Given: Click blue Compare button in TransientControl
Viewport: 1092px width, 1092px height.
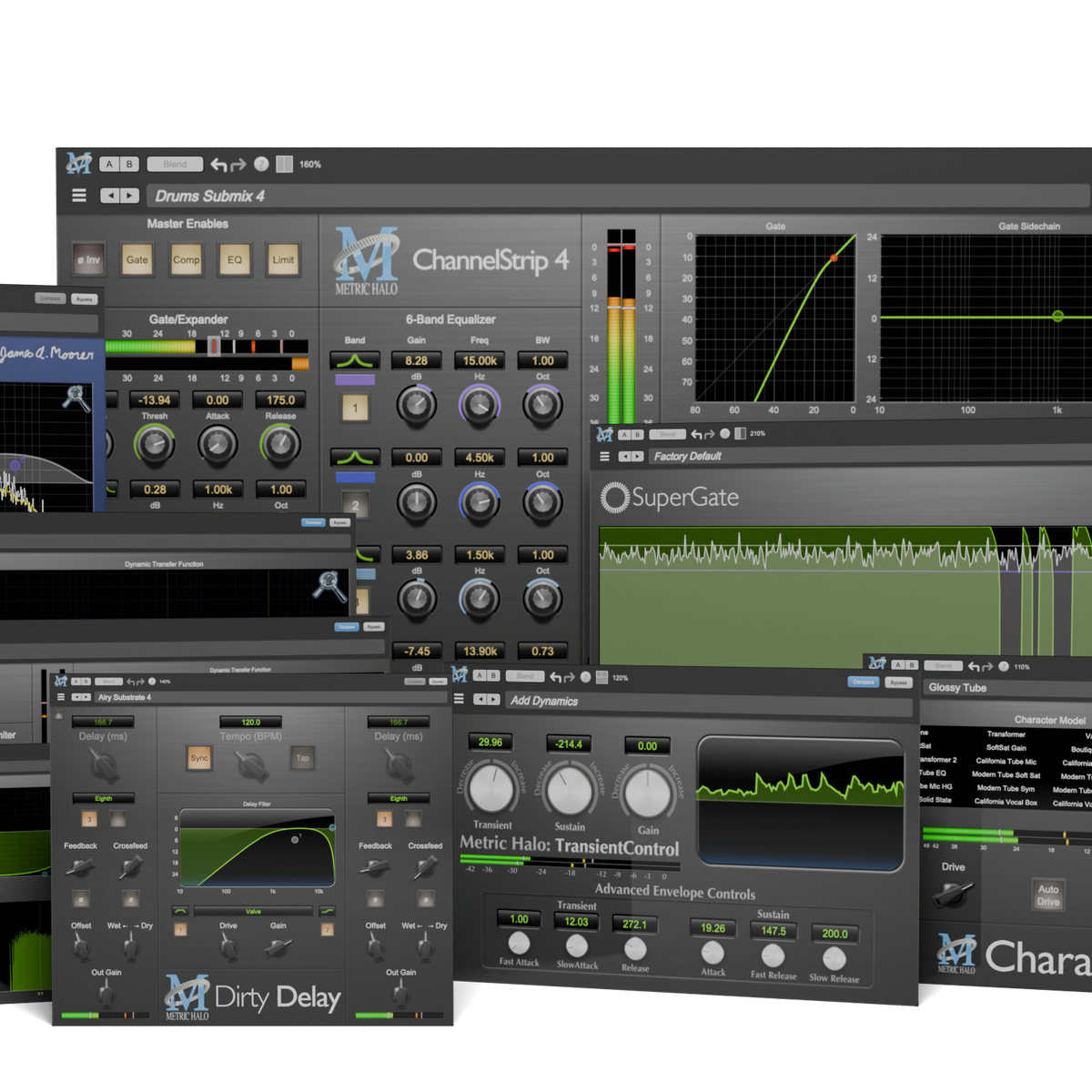Looking at the screenshot, I should pyautogui.click(x=864, y=682).
